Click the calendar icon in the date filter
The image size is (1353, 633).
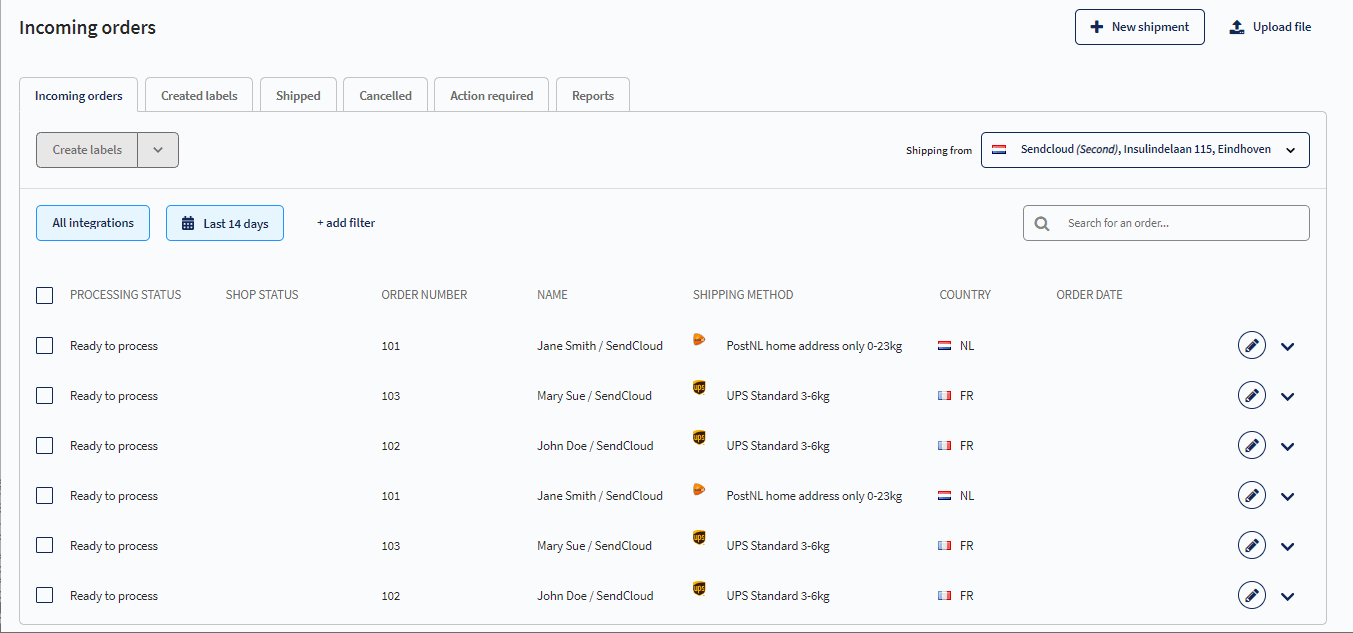click(188, 224)
